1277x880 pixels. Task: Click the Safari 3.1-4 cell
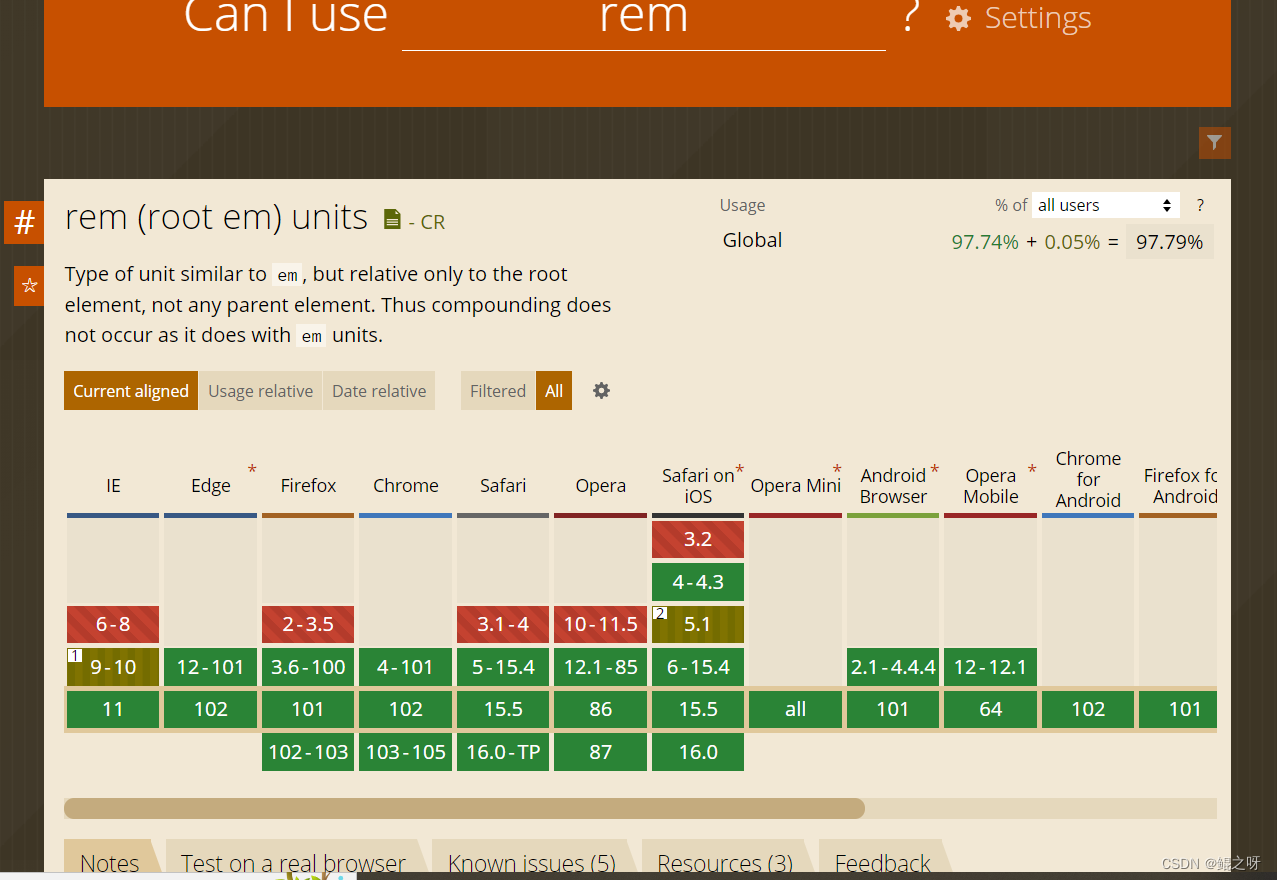[503, 624]
